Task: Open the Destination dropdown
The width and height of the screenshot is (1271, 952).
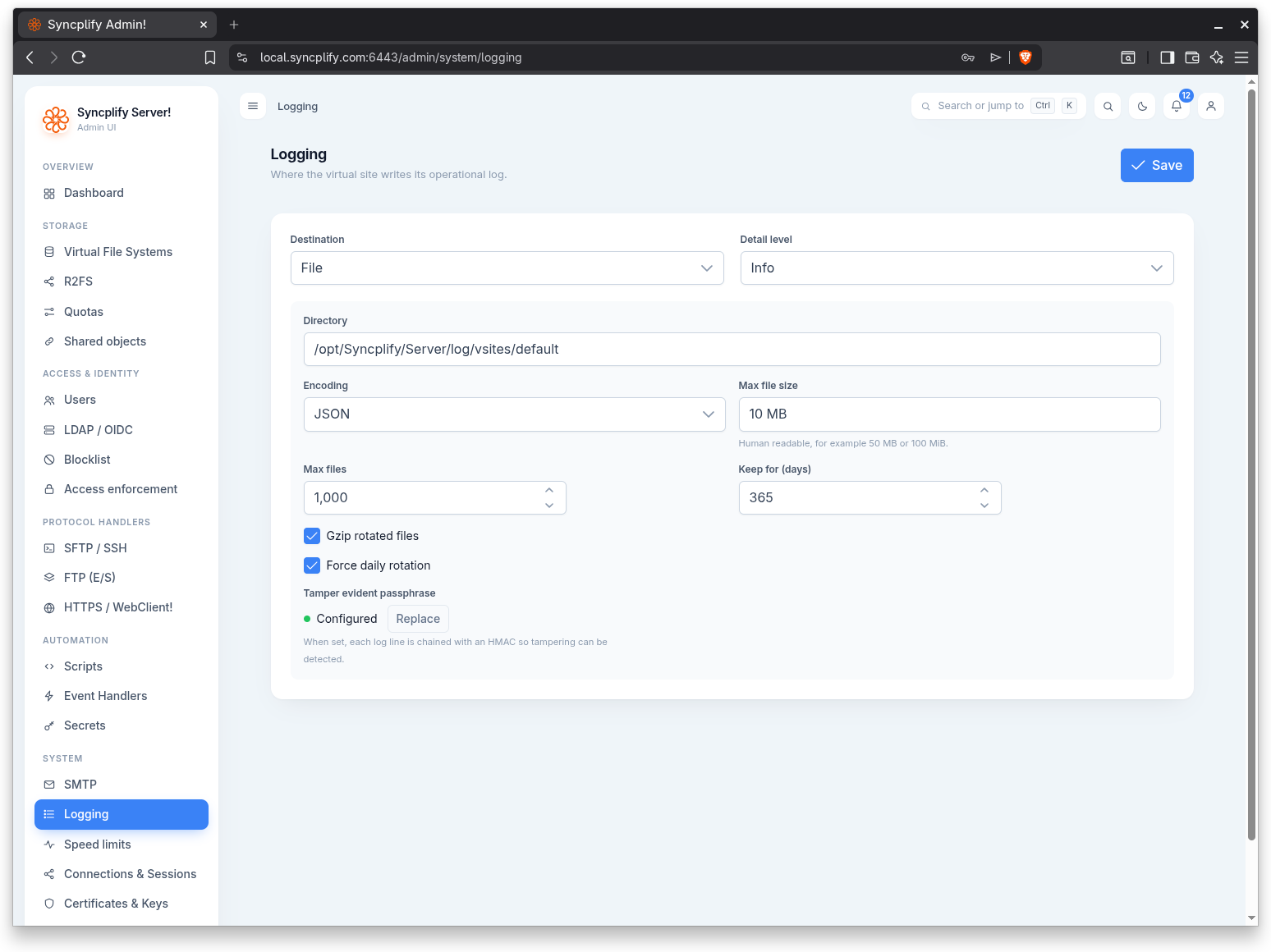Action: pos(507,268)
